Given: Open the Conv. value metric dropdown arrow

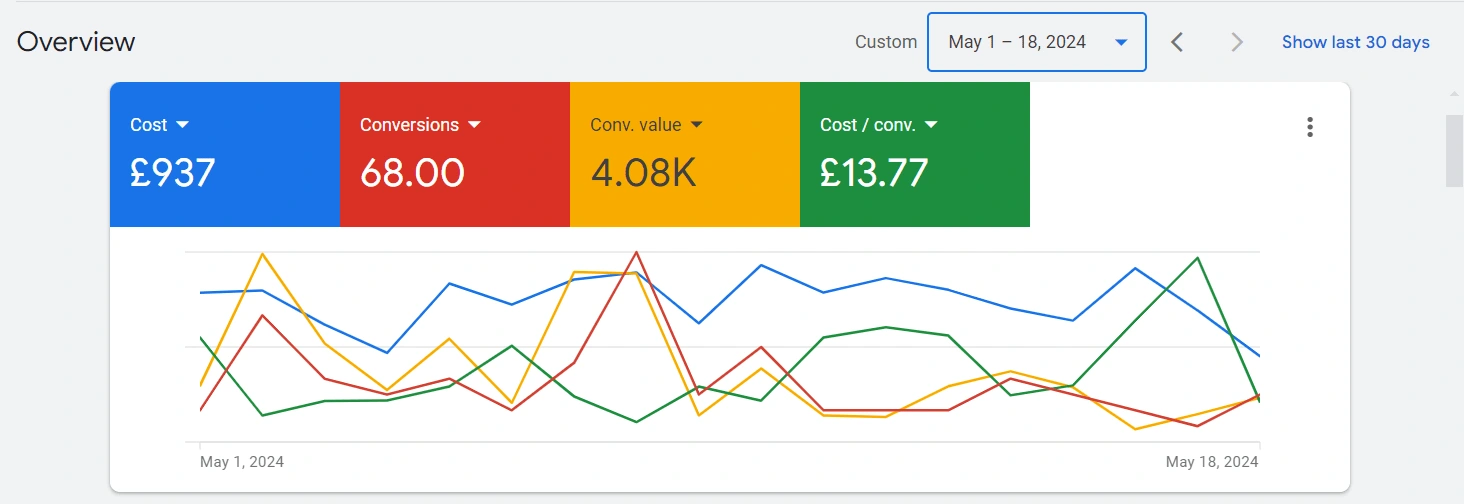Looking at the screenshot, I should coord(696,125).
